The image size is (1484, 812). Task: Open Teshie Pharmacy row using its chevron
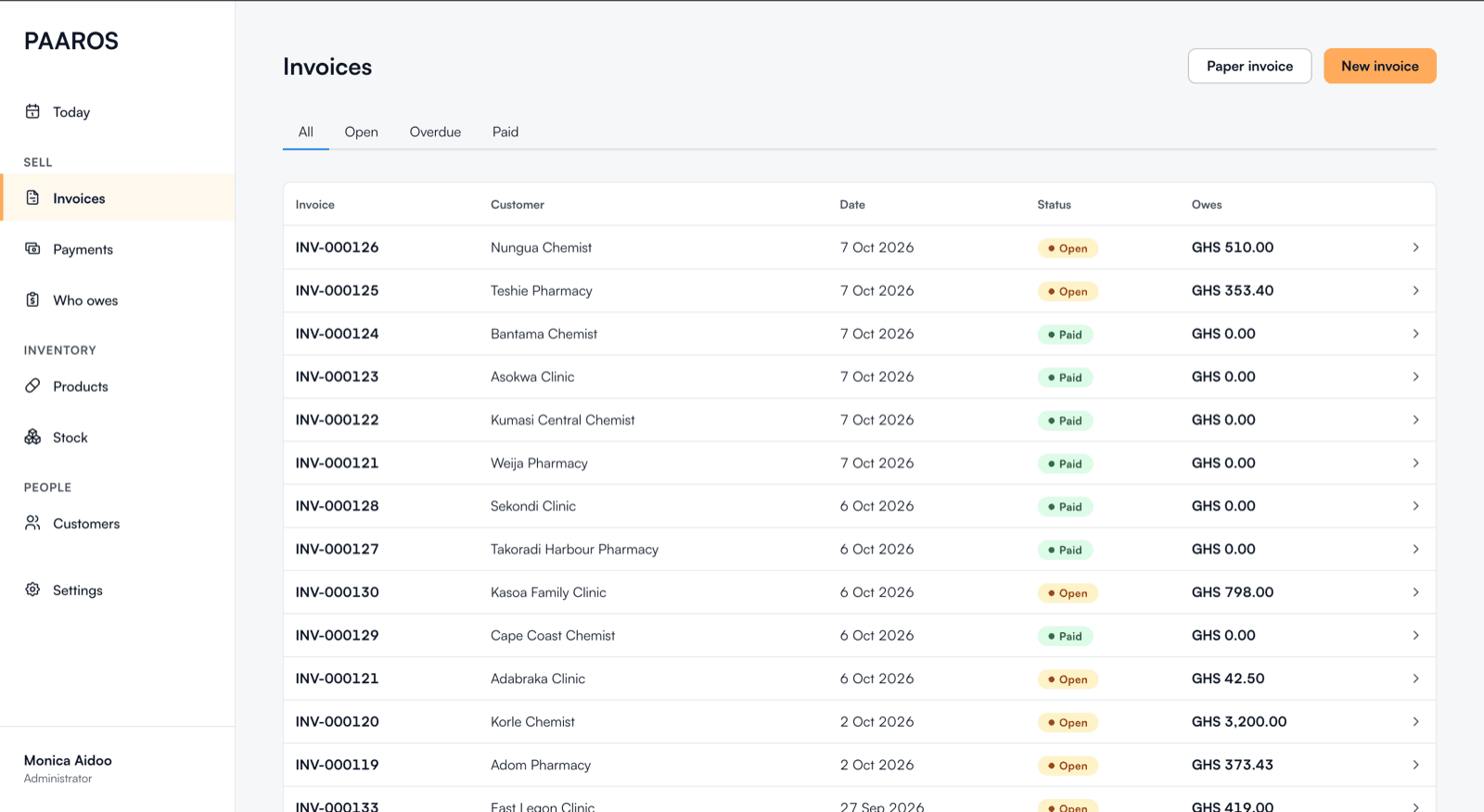point(1415,290)
